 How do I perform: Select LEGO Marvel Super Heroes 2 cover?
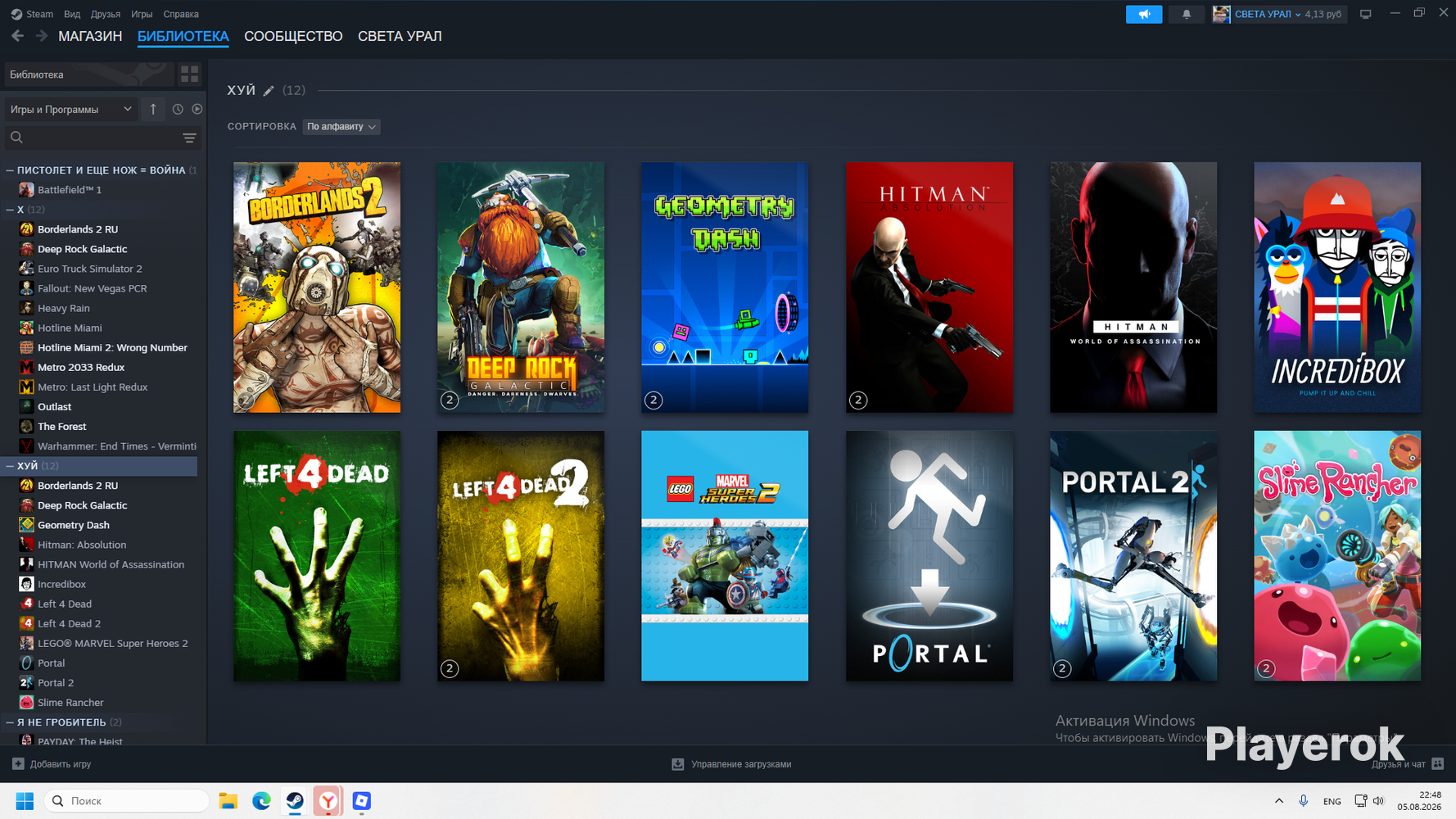(x=725, y=556)
